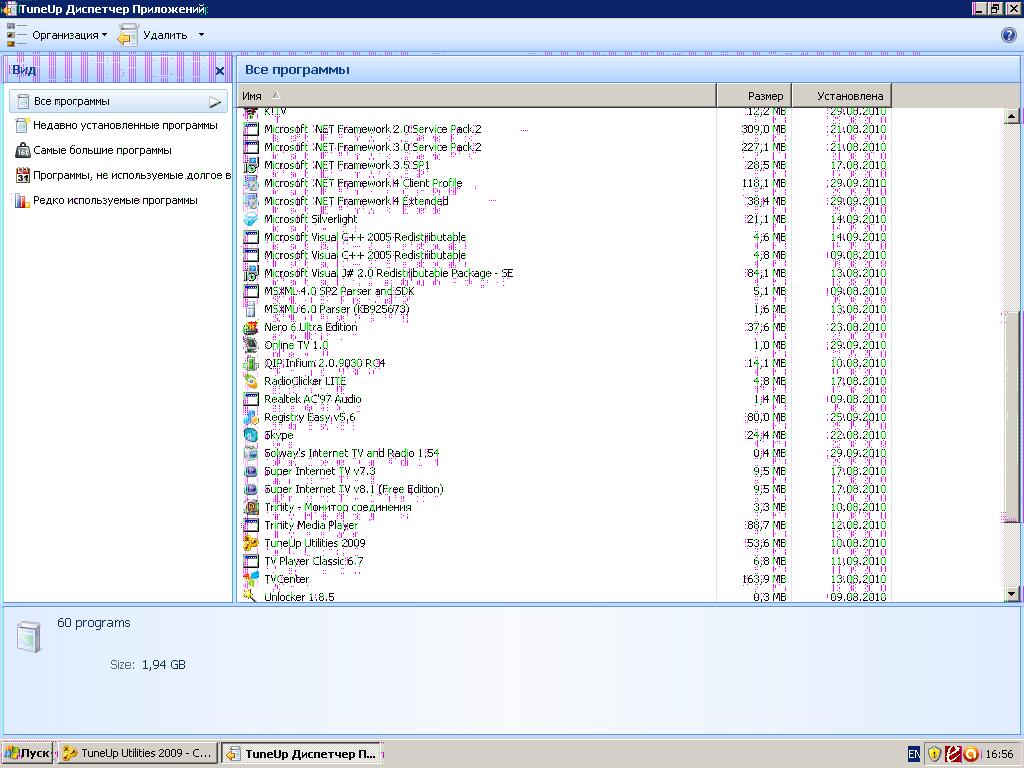Click the TVCenter program icon

[x=251, y=579]
